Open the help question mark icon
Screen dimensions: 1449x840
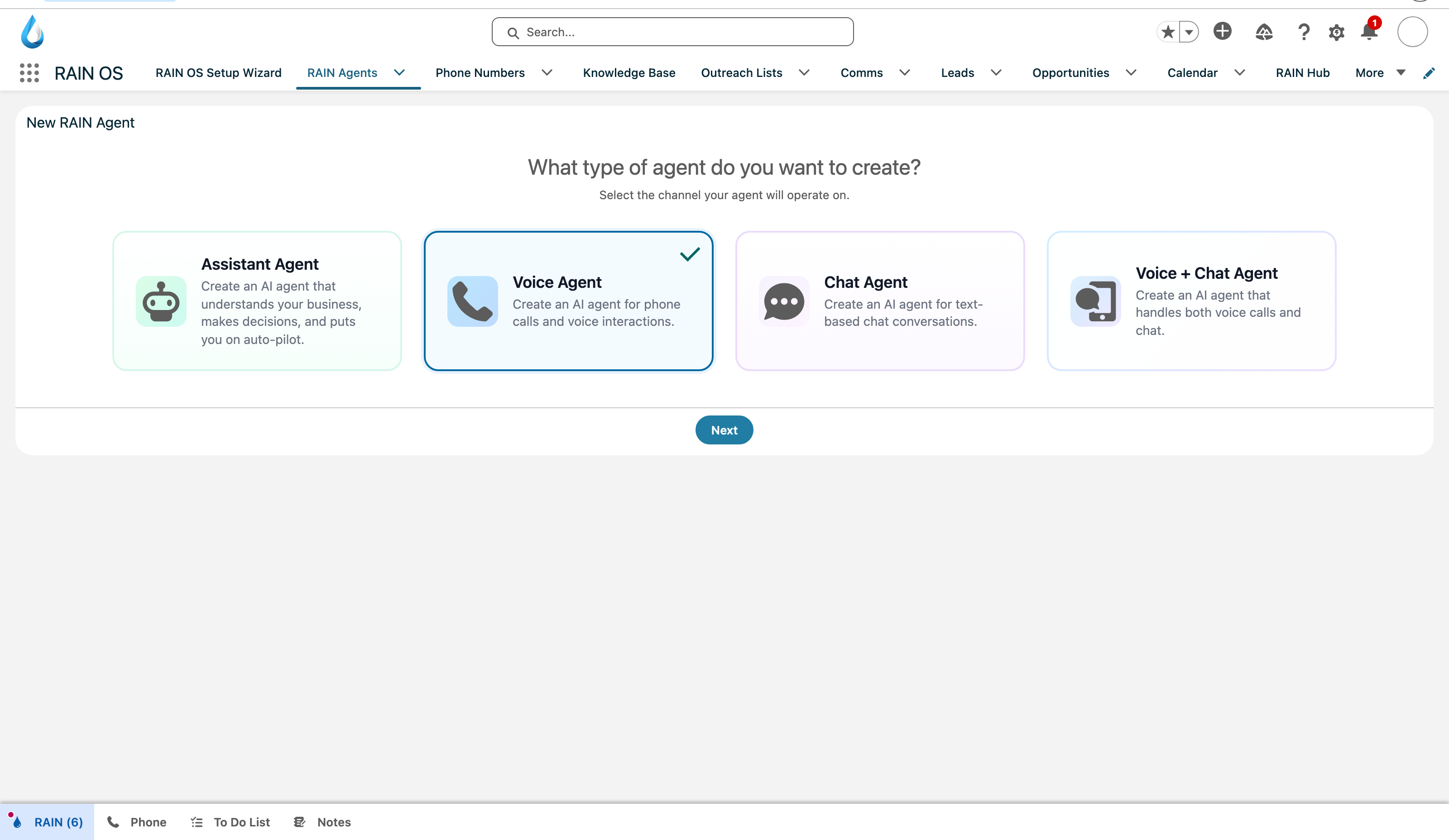pos(1304,32)
